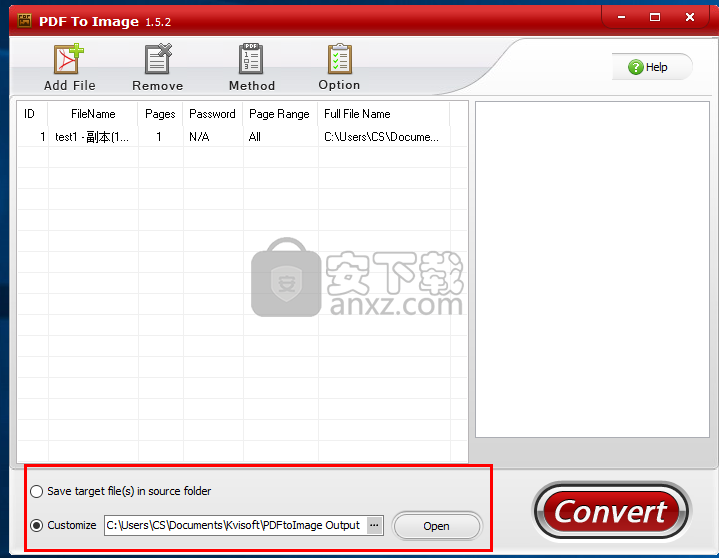Click the Full File Name column header

[x=383, y=114]
